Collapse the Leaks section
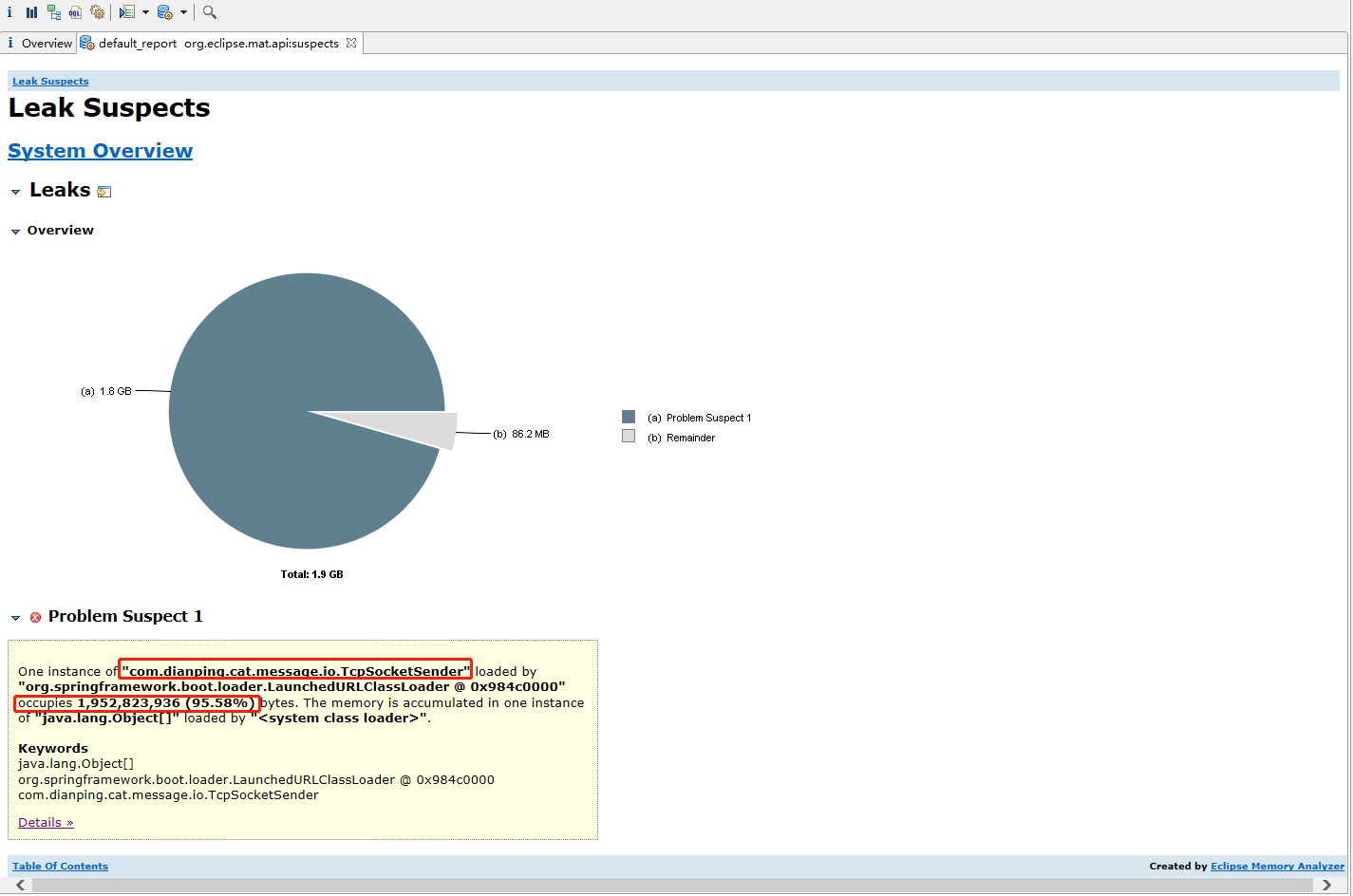Screen dimensions: 1353x896 (x=15, y=192)
